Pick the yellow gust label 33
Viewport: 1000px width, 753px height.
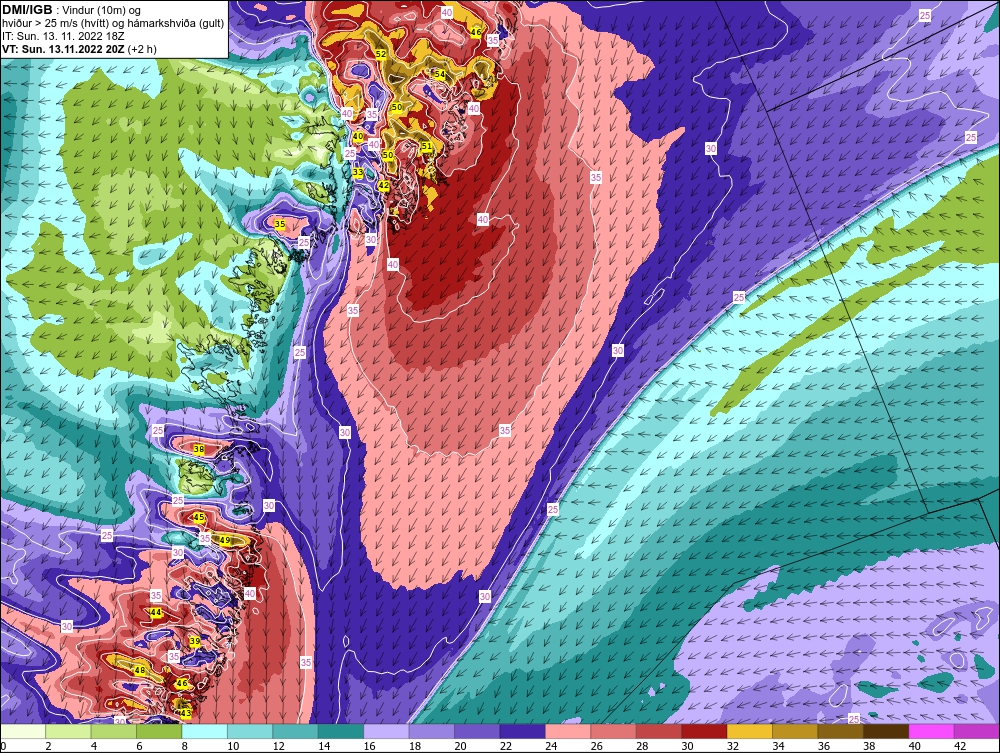(358, 173)
